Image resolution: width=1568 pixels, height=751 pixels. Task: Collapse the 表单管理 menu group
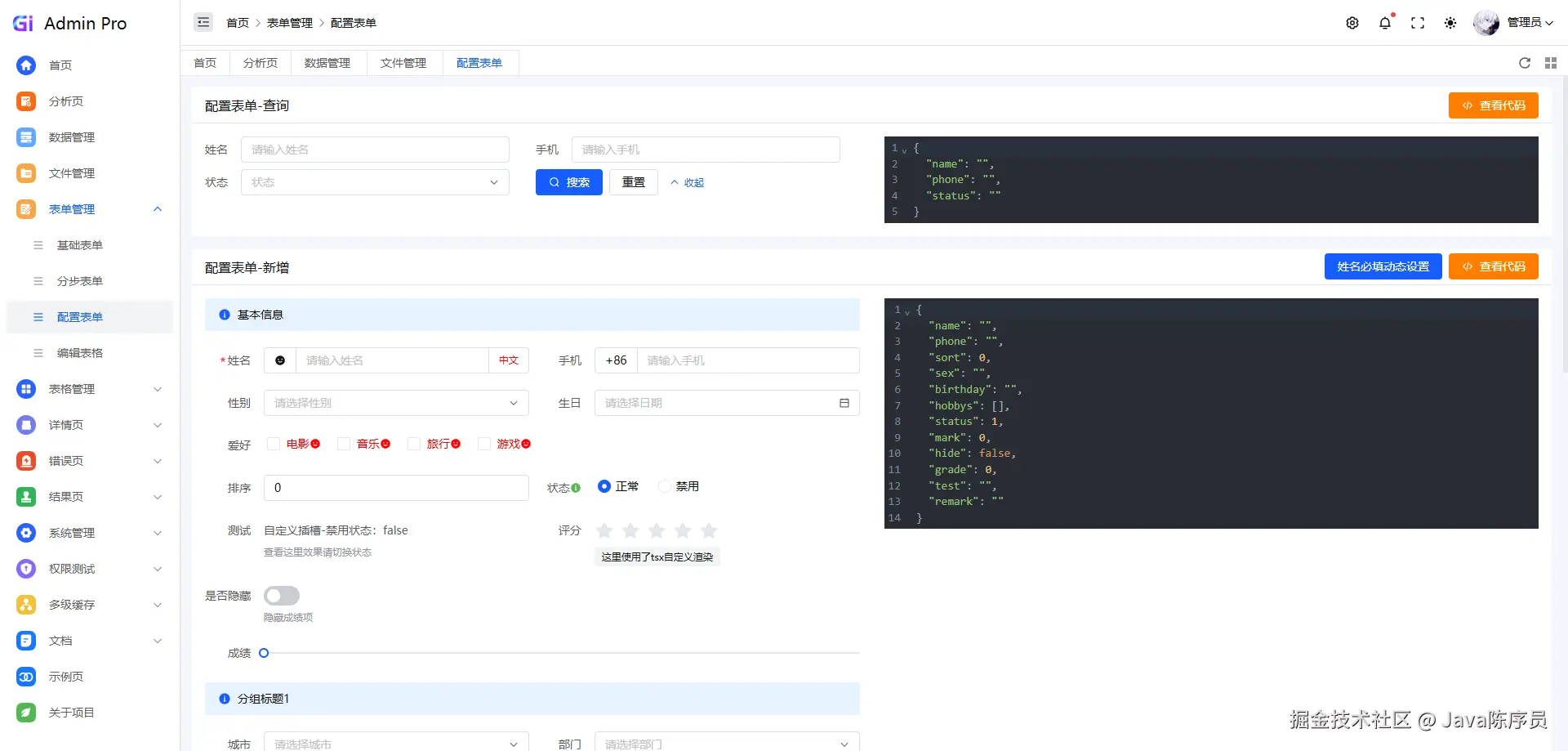pos(158,209)
